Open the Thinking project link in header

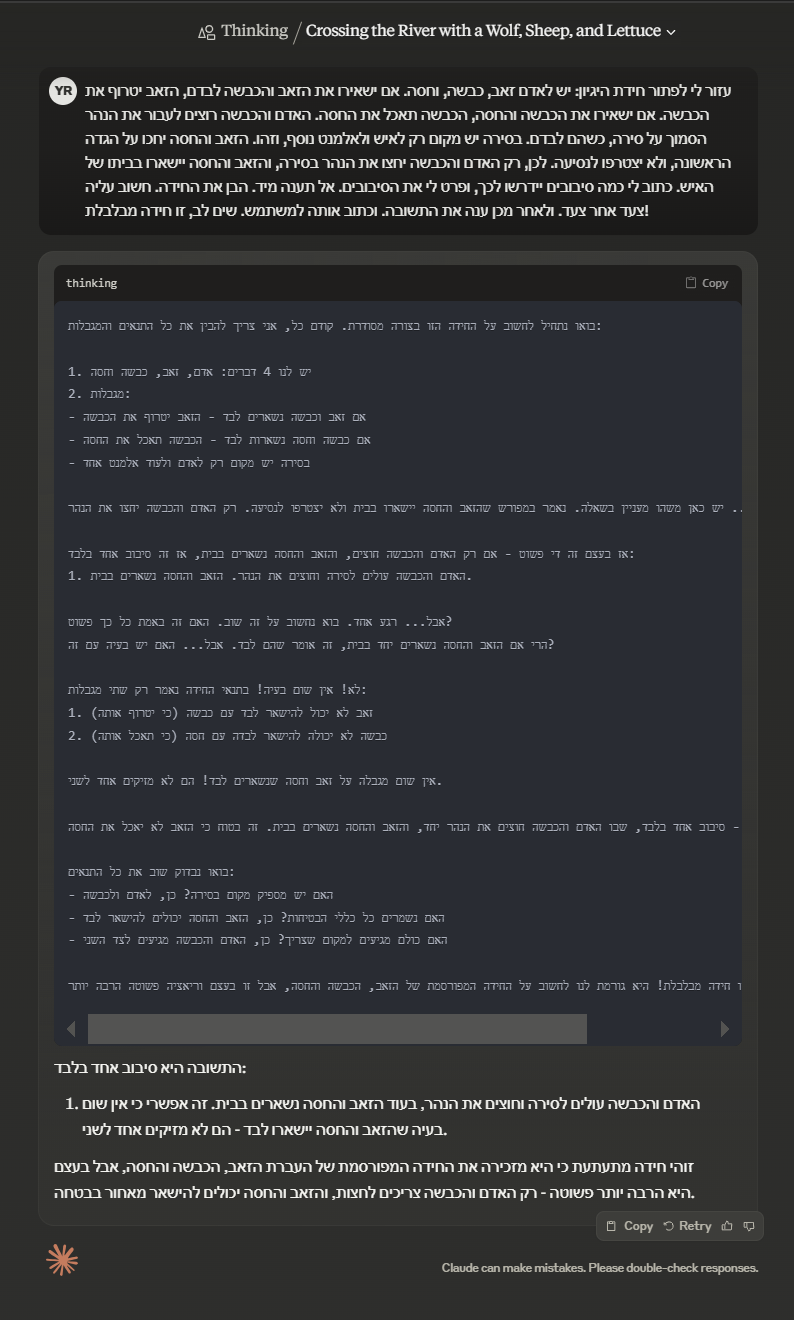(254, 31)
